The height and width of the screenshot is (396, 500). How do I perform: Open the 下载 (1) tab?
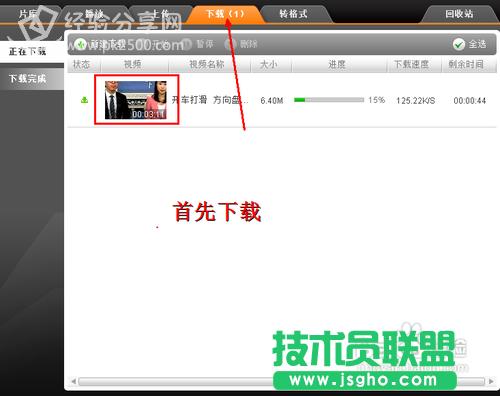pyautogui.click(x=226, y=14)
